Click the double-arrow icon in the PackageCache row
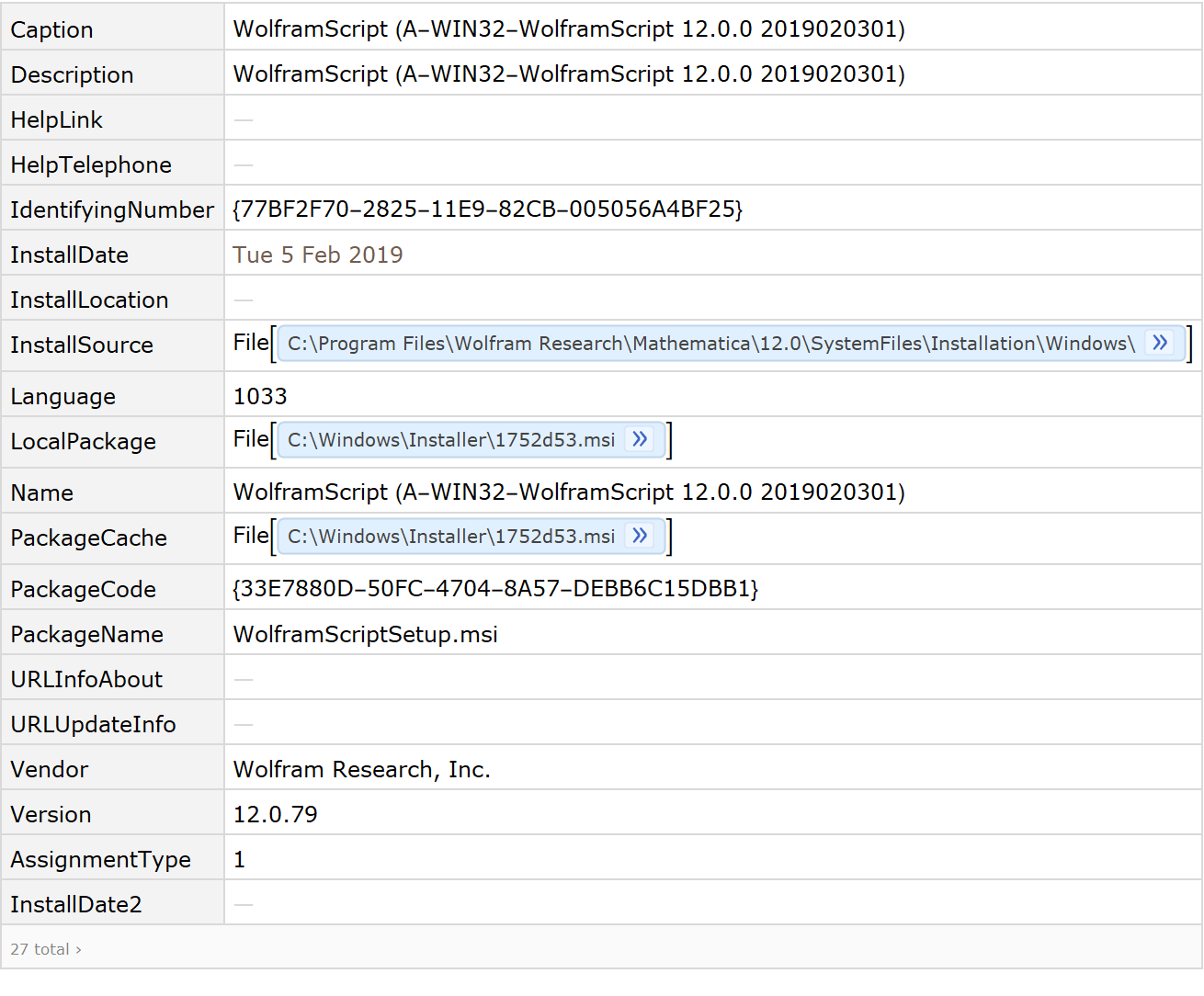 pyautogui.click(x=640, y=537)
